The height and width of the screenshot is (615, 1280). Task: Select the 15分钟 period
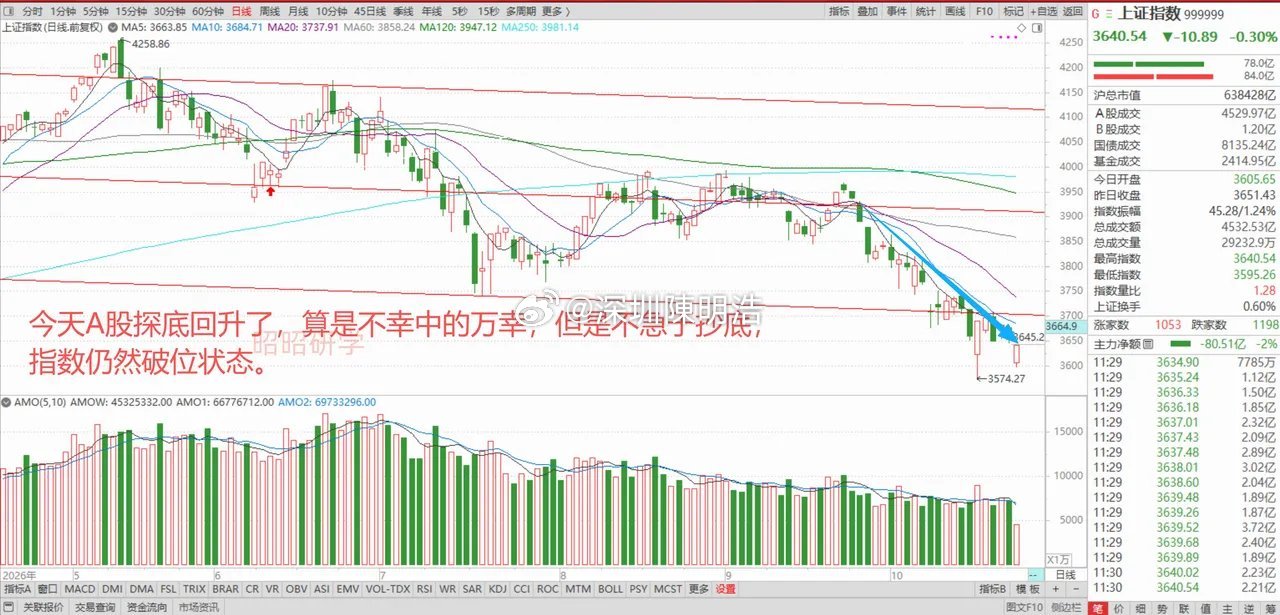pyautogui.click(x=131, y=11)
